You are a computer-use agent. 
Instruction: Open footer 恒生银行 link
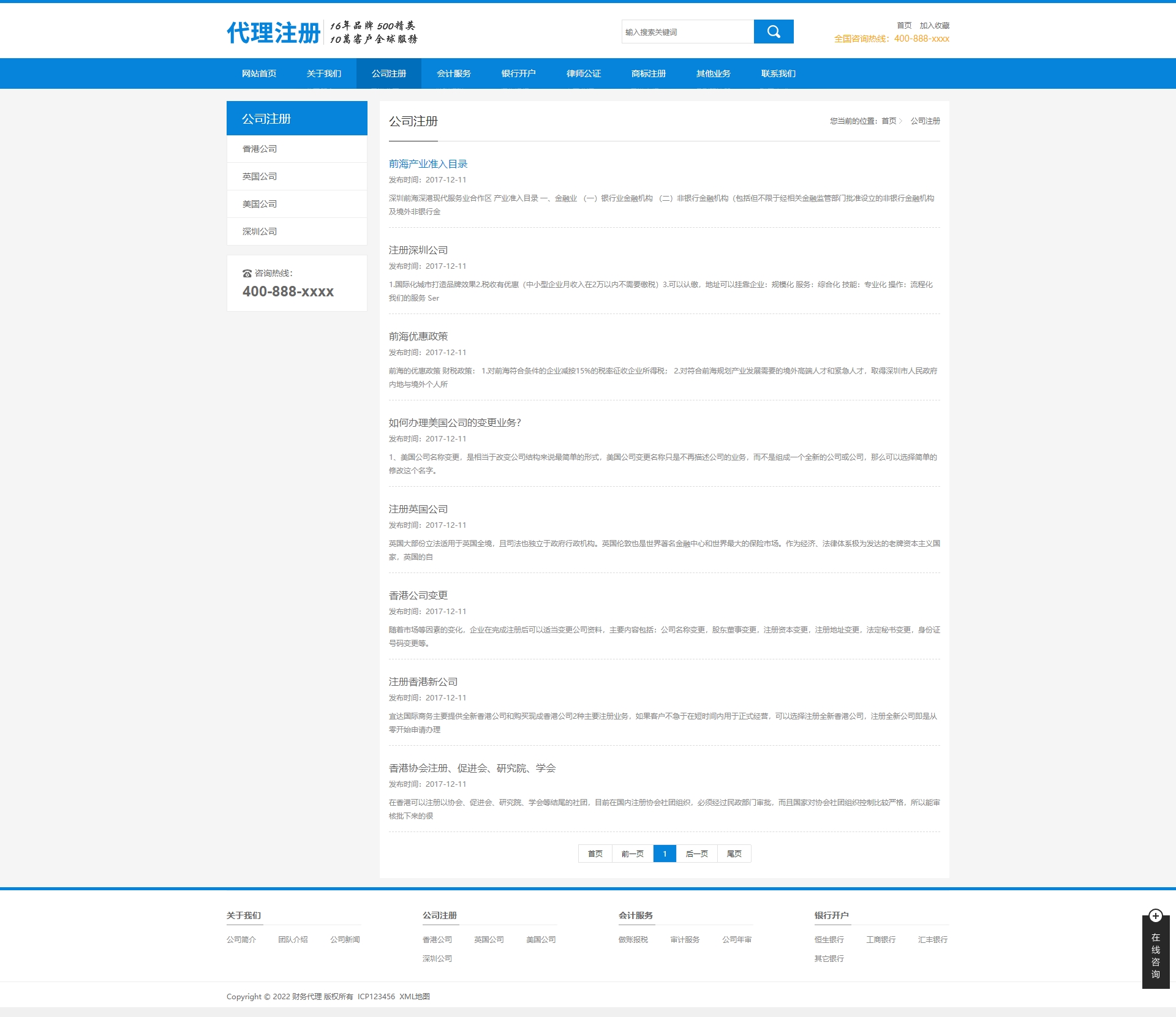coord(829,940)
